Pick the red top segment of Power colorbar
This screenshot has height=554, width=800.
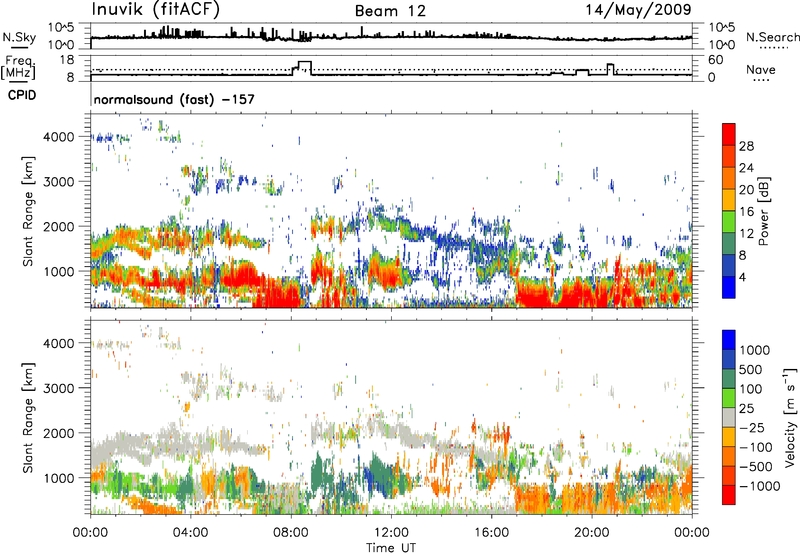[729, 135]
